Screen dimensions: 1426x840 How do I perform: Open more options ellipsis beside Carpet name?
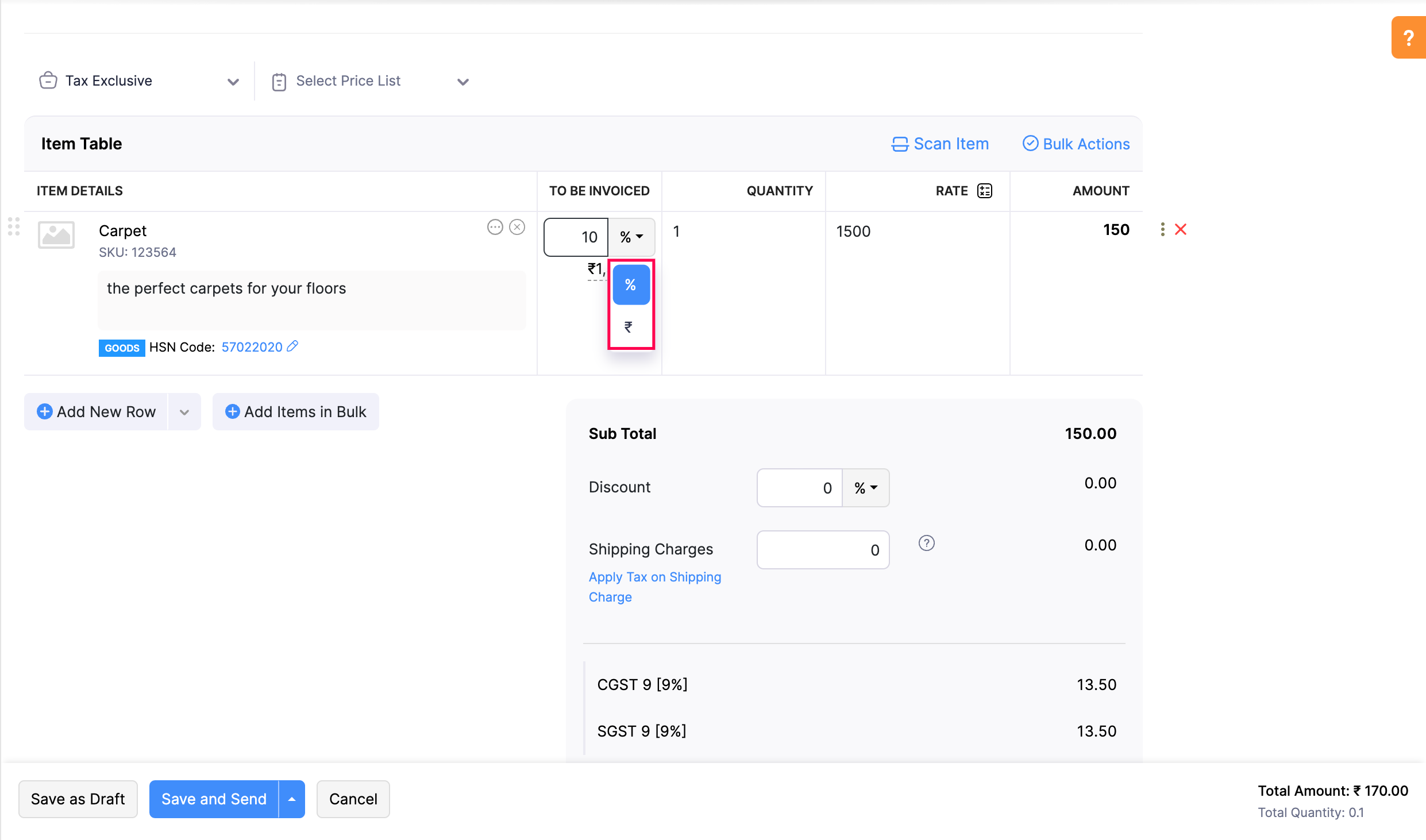click(495, 228)
